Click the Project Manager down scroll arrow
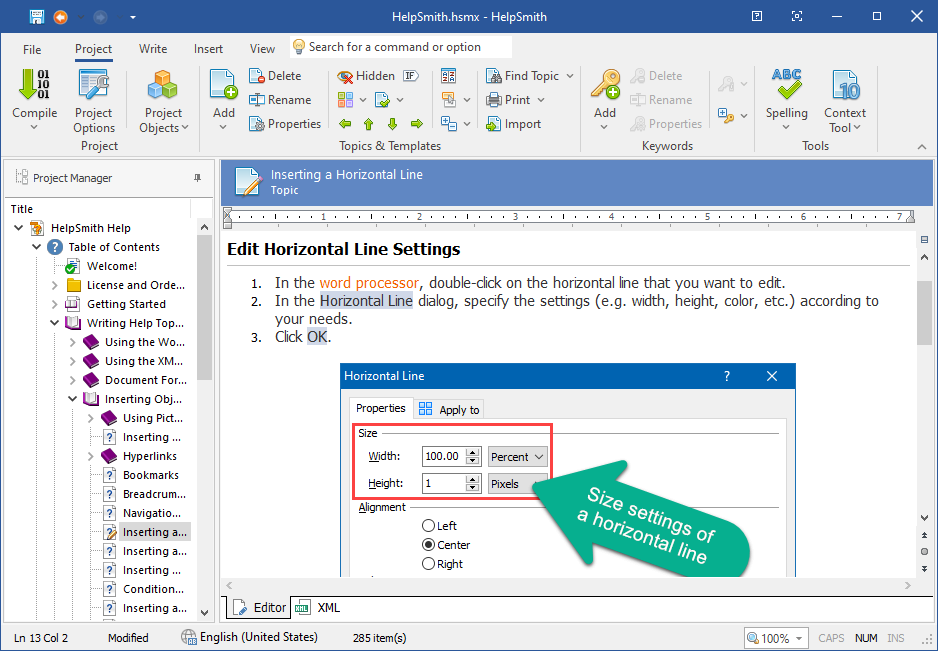The height and width of the screenshot is (651, 938). tap(205, 612)
